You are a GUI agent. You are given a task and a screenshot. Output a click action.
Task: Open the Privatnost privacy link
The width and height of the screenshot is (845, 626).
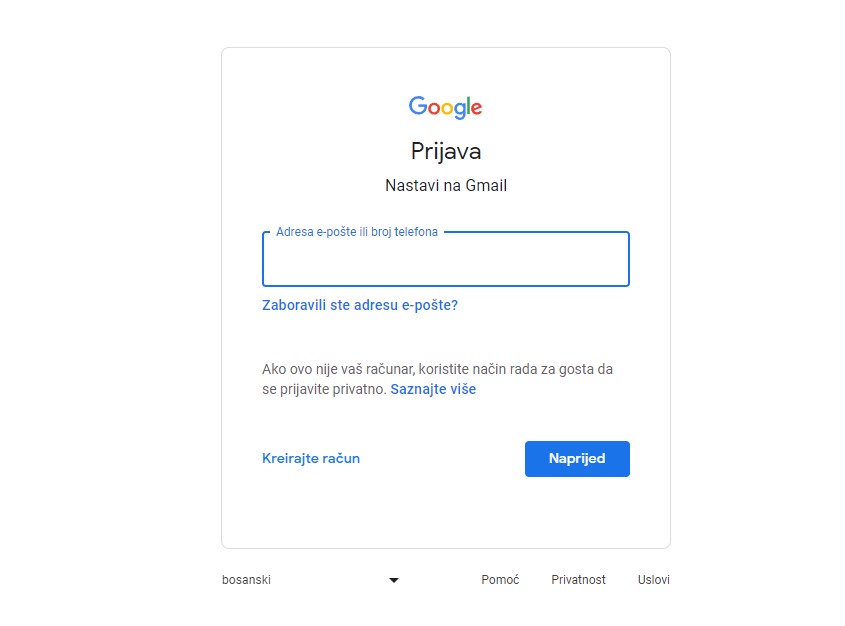578,579
